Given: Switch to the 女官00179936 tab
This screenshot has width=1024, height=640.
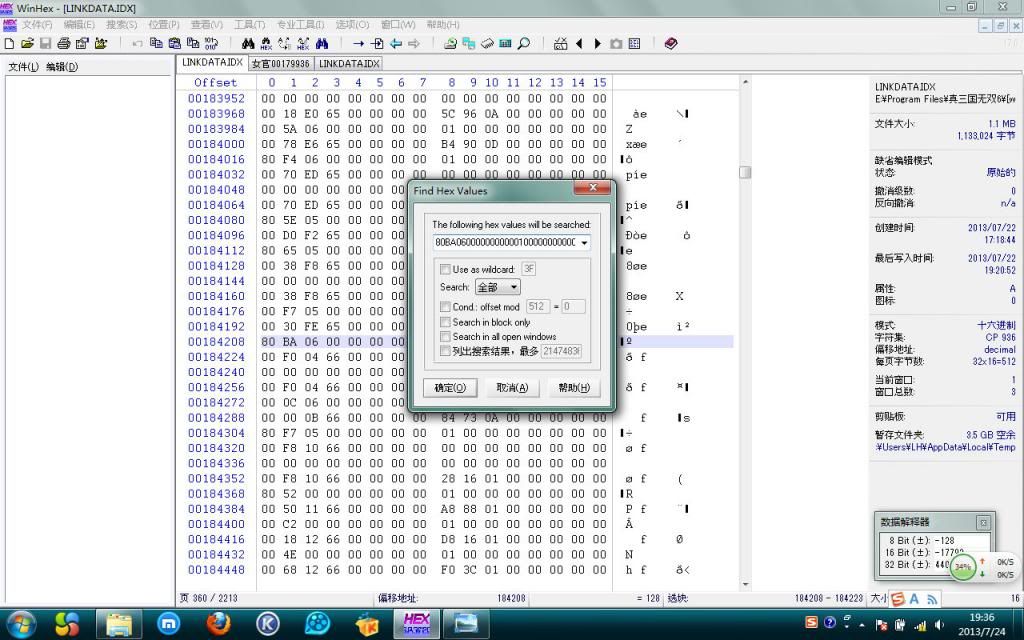Looking at the screenshot, I should pos(280,63).
